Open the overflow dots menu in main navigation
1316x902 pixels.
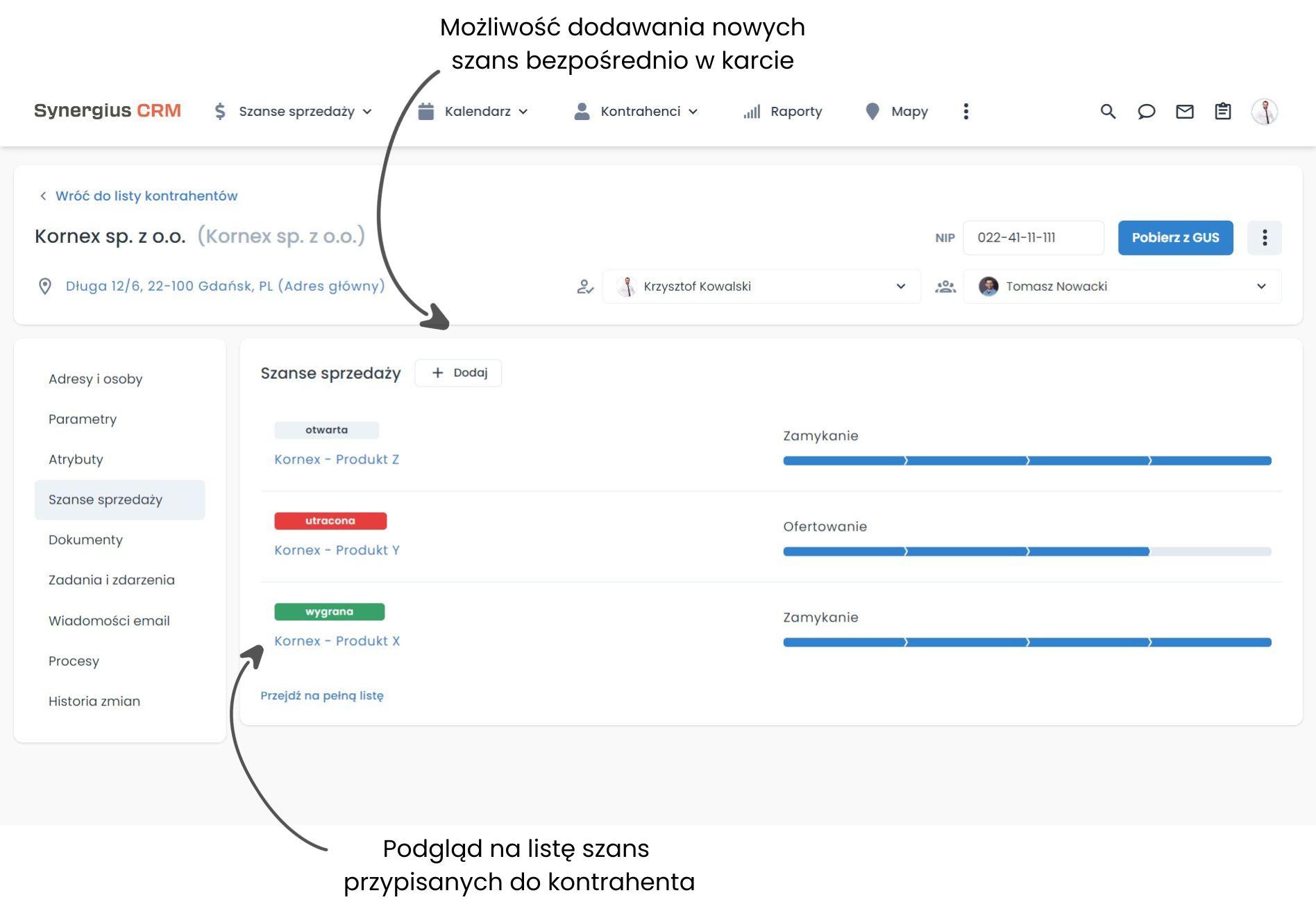tap(965, 111)
